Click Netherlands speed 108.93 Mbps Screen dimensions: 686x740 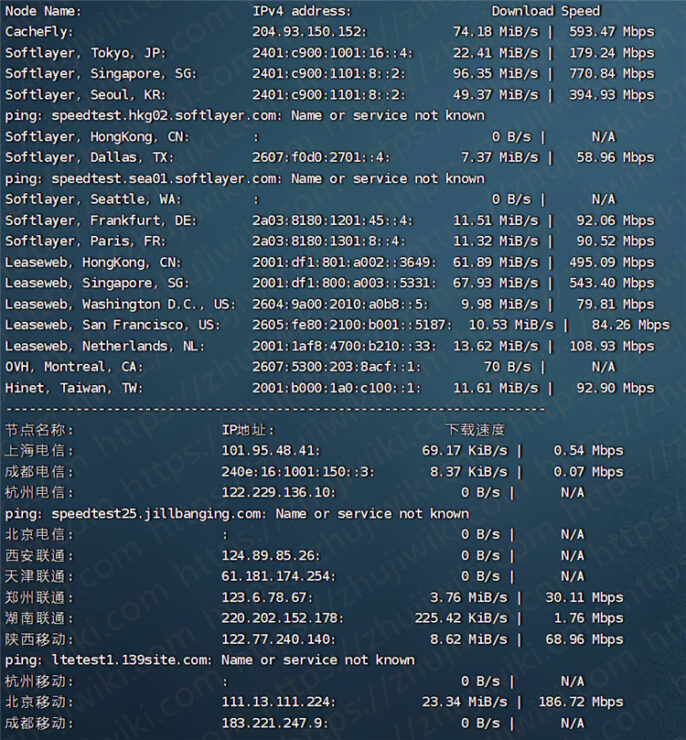[611, 346]
